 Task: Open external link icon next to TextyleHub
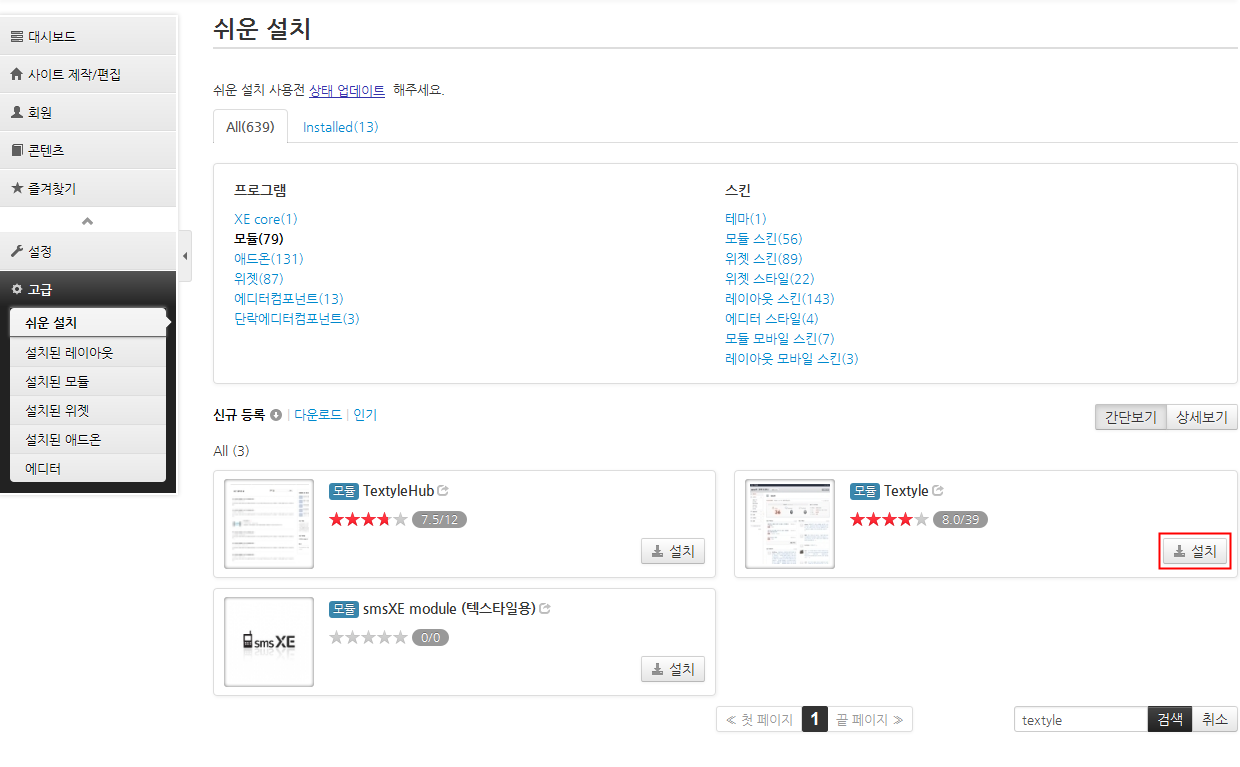(x=443, y=491)
